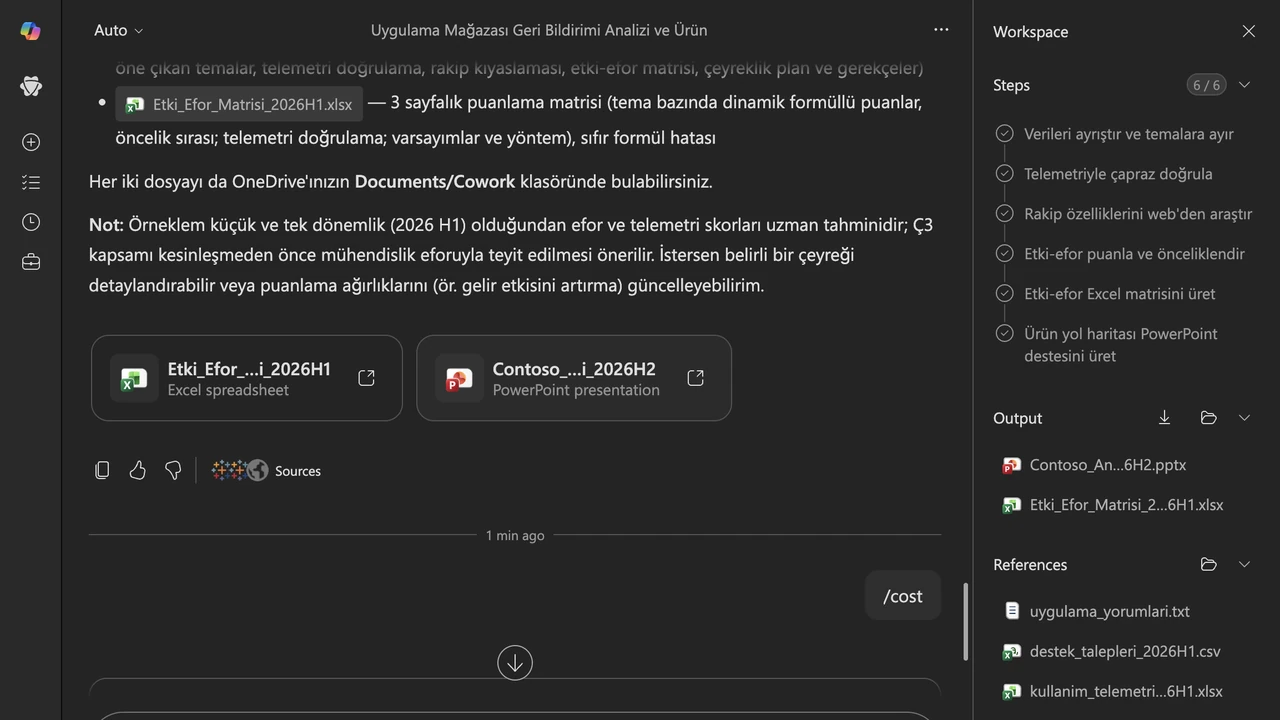Viewport: 1280px width, 720px height.
Task: Start new task with plus icon
Action: tap(31, 142)
